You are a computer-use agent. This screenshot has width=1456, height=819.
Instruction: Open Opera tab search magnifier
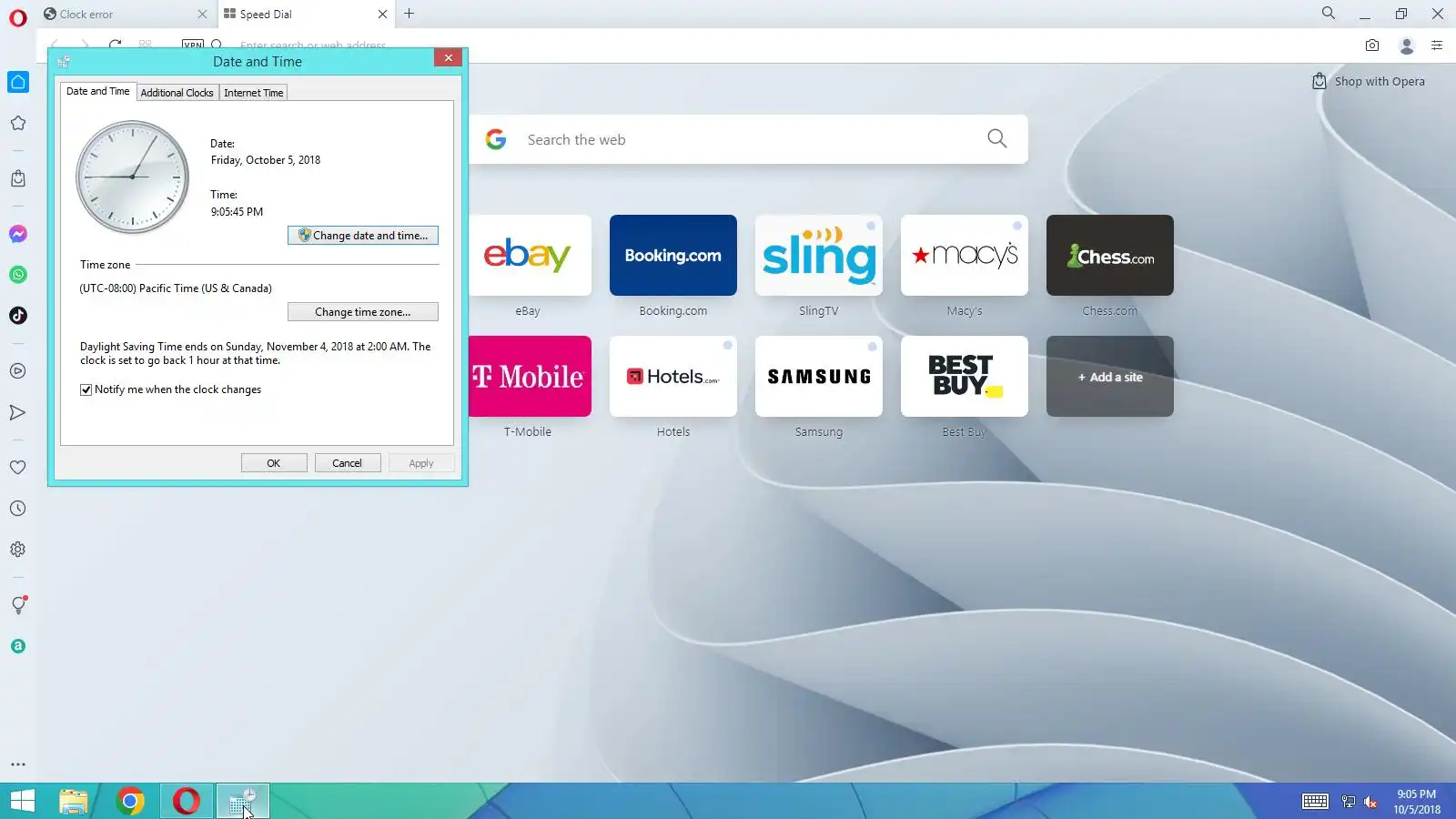click(x=1329, y=14)
